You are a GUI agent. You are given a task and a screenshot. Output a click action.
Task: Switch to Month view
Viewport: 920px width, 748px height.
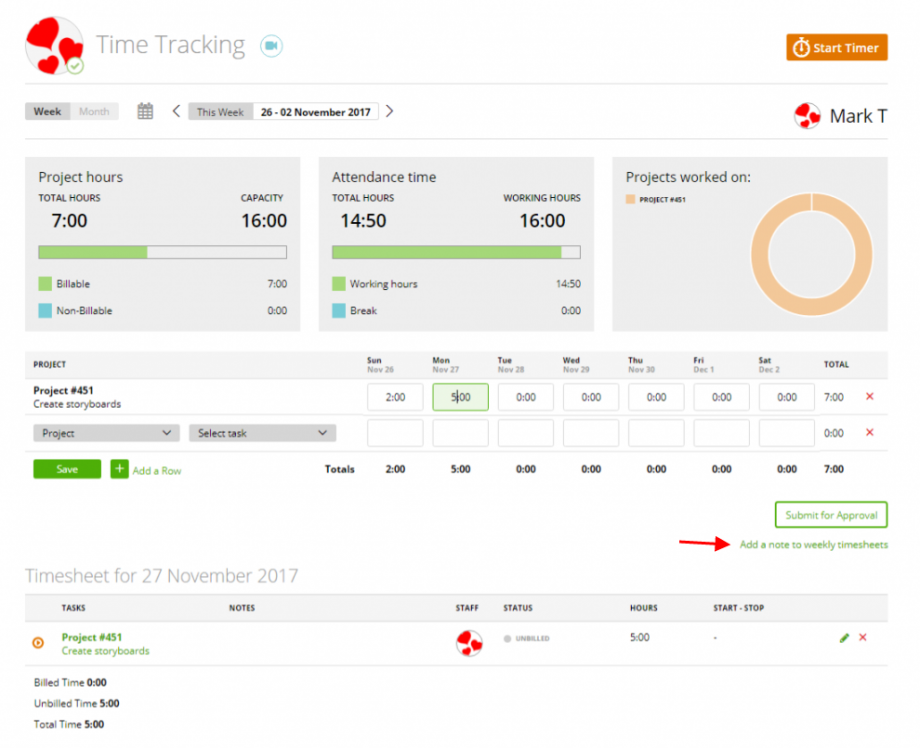point(94,111)
